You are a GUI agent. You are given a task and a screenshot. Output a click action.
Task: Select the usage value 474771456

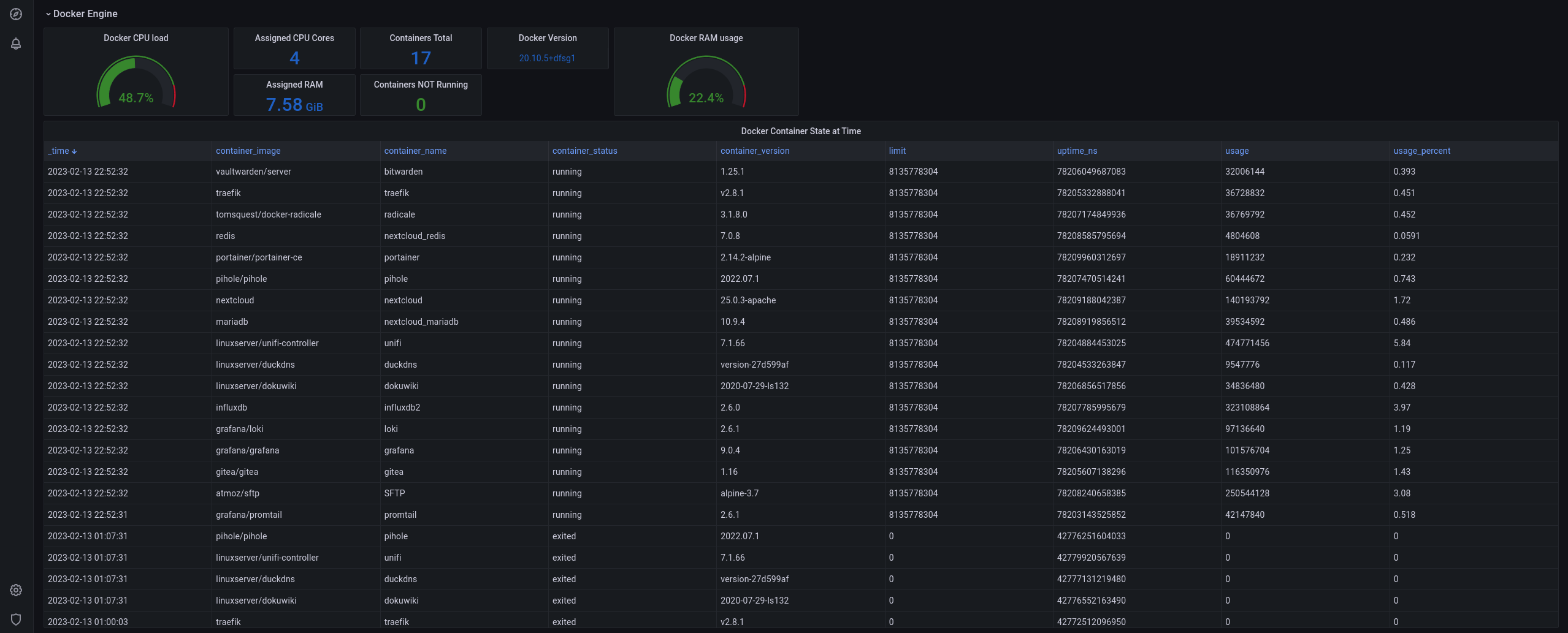(1305, 343)
